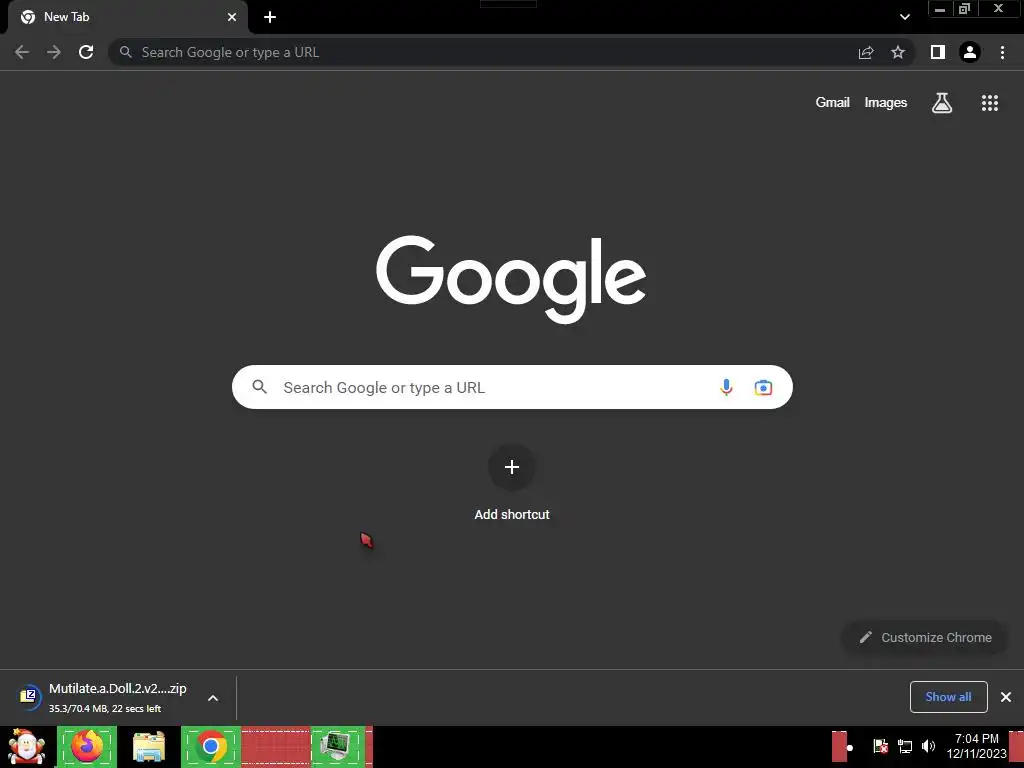Focus the Google search input field
1024x768 pixels.
pos(512,387)
